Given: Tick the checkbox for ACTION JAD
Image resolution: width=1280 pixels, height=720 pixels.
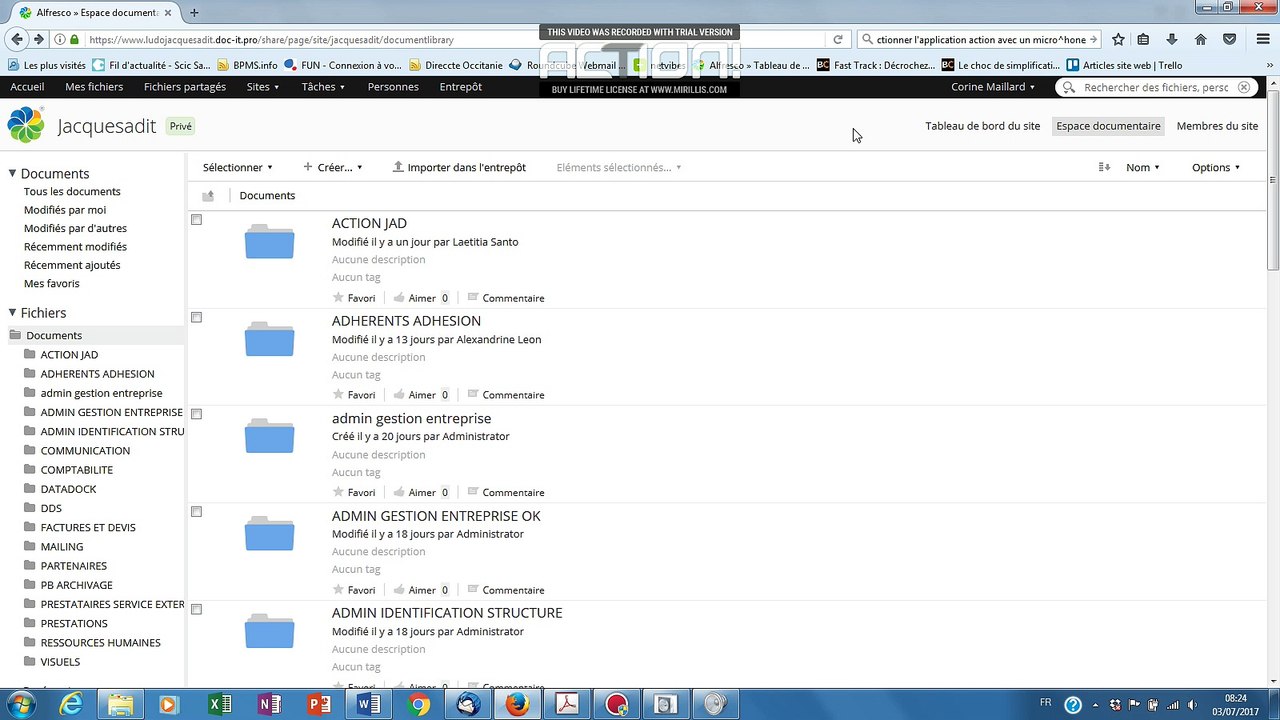Looking at the screenshot, I should (x=196, y=220).
